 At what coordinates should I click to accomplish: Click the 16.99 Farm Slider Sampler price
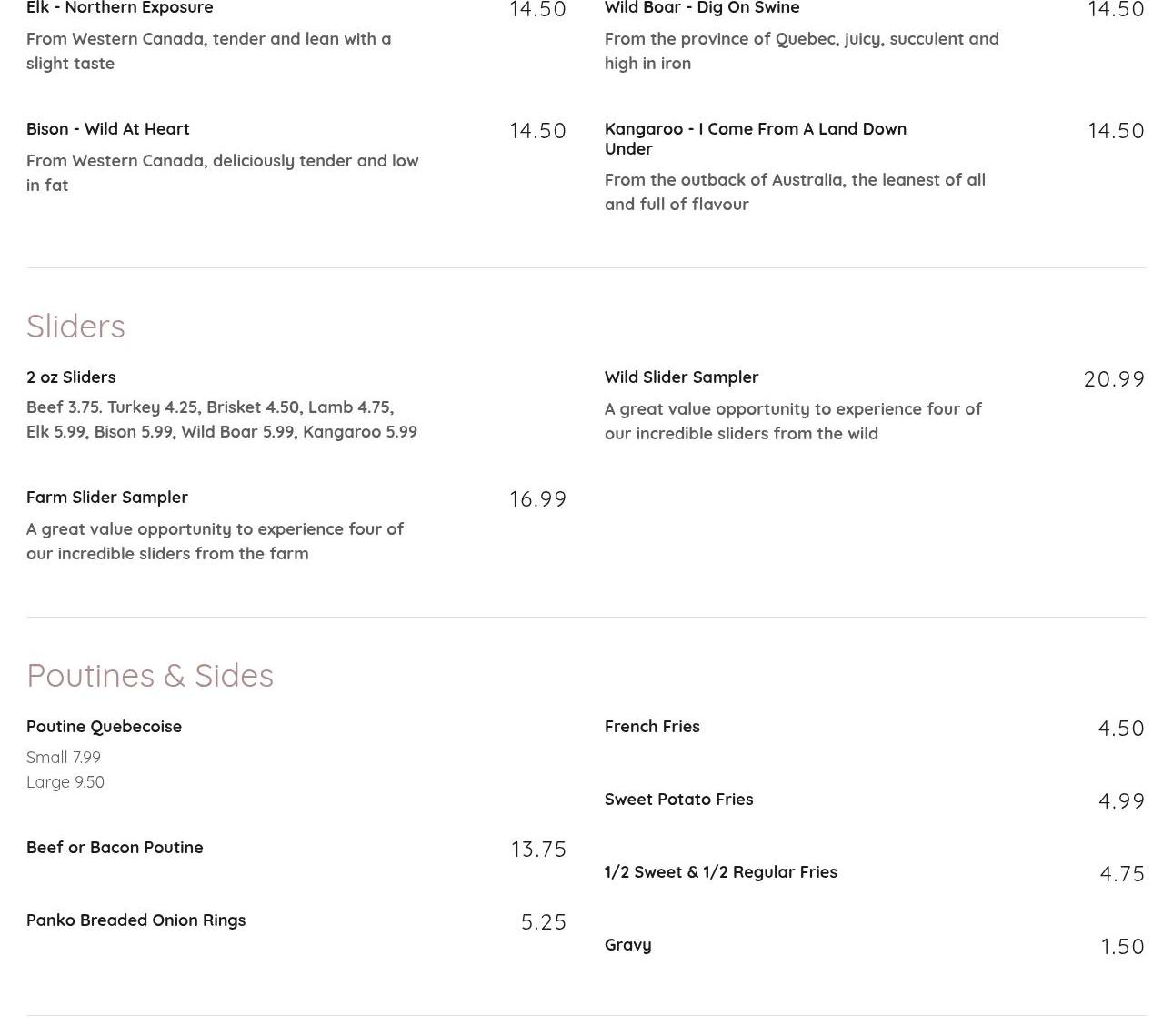click(x=537, y=499)
